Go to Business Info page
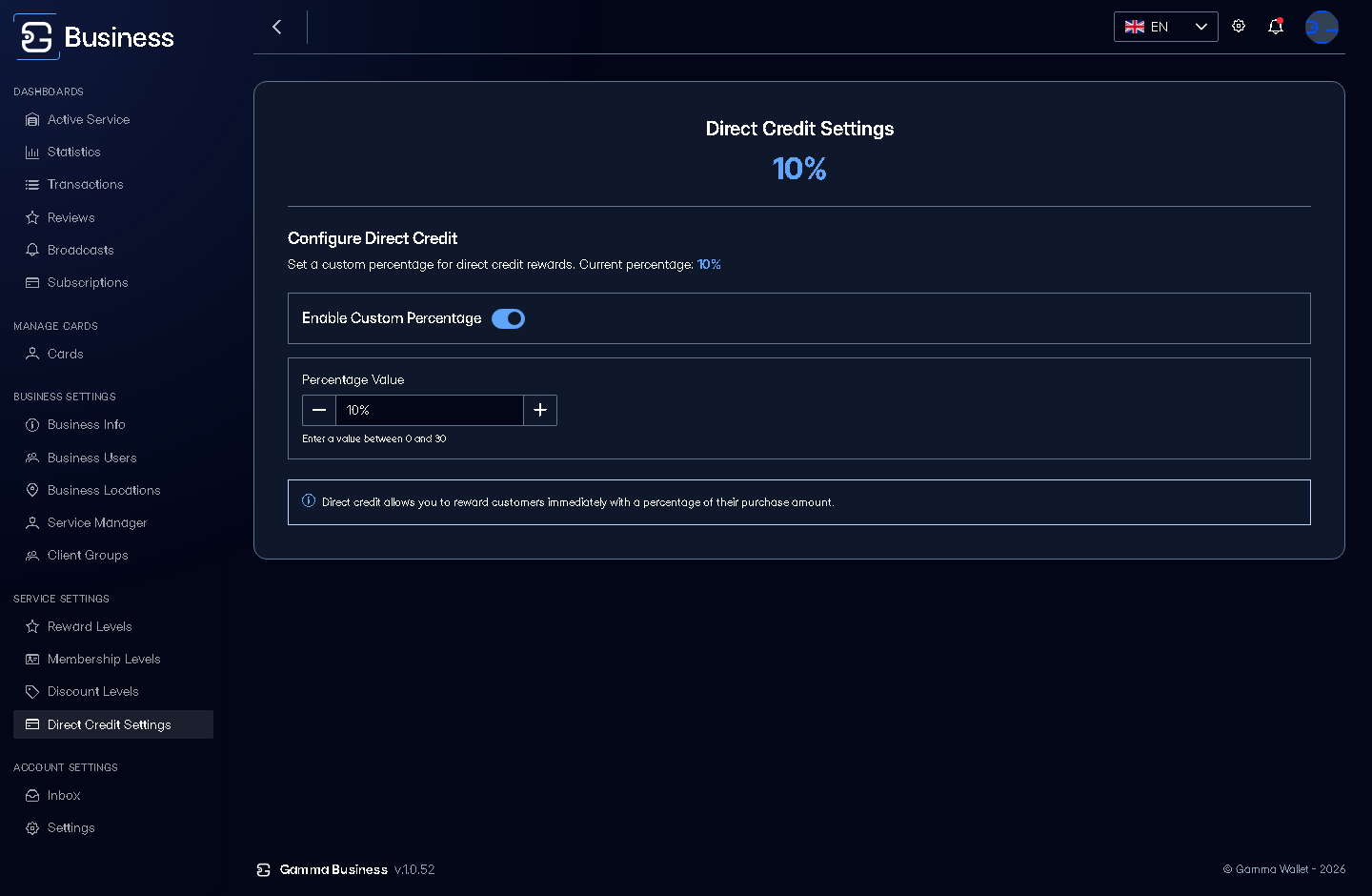Viewport: 1372px width, 896px height. tap(113, 425)
